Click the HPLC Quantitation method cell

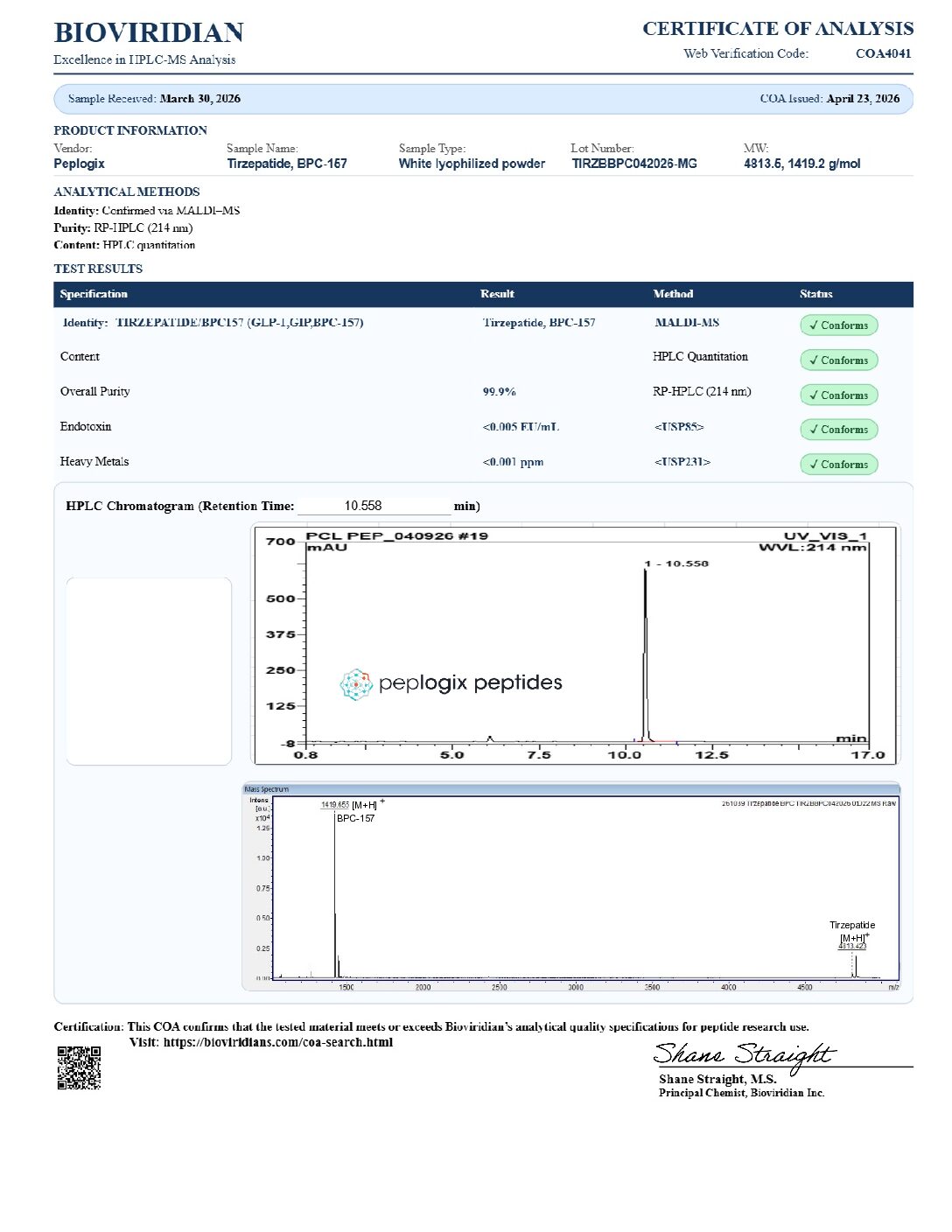(700, 357)
